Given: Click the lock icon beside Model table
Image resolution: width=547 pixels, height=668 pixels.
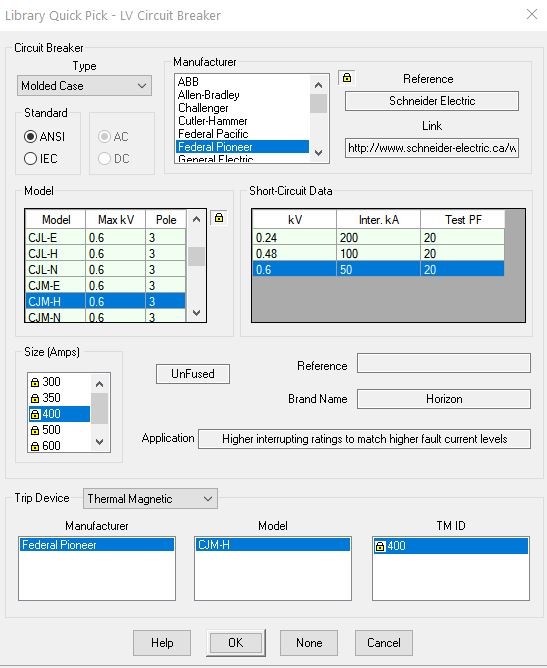Looking at the screenshot, I should click(x=219, y=218).
